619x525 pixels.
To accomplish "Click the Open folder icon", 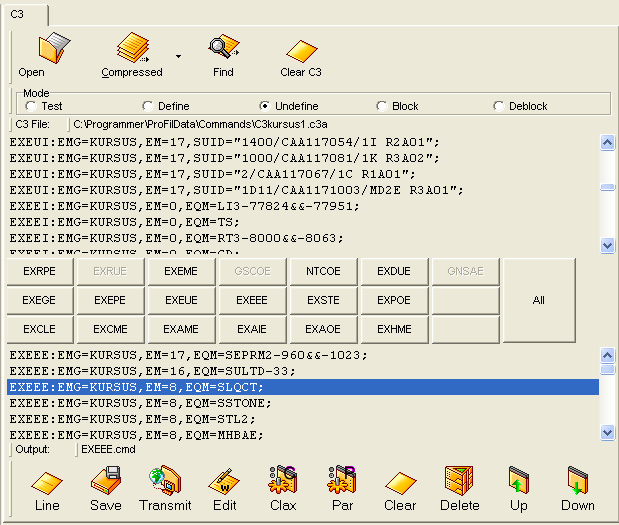I will coord(52,48).
